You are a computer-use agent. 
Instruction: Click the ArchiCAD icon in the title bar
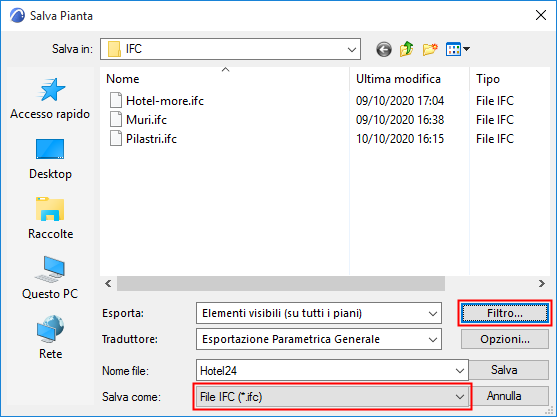click(x=17, y=16)
